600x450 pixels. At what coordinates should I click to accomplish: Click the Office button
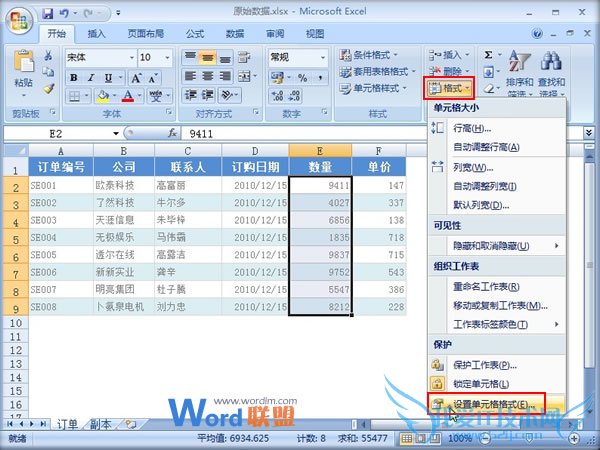(19, 20)
